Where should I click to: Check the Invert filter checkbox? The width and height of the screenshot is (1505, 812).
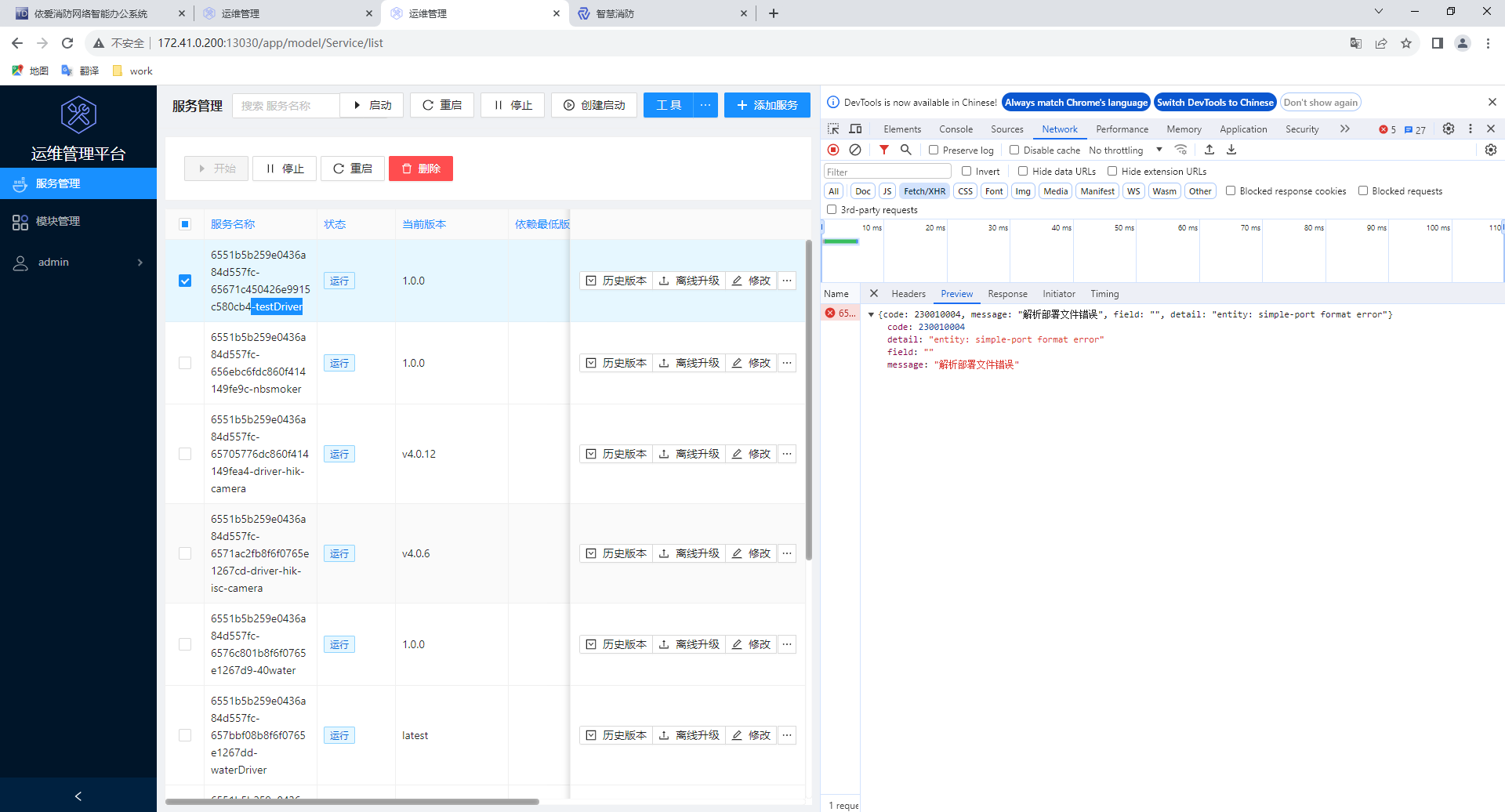pyautogui.click(x=966, y=171)
